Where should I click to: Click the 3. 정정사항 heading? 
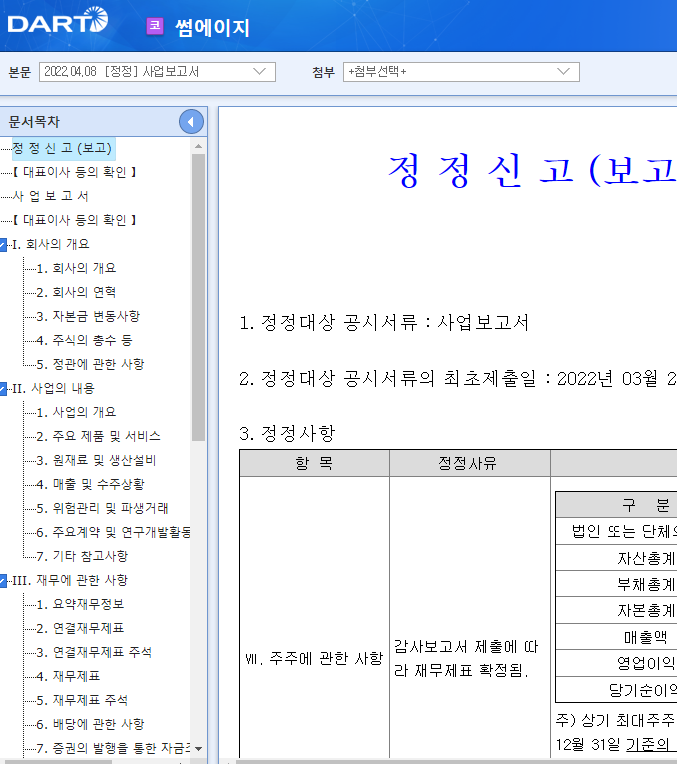(x=287, y=433)
